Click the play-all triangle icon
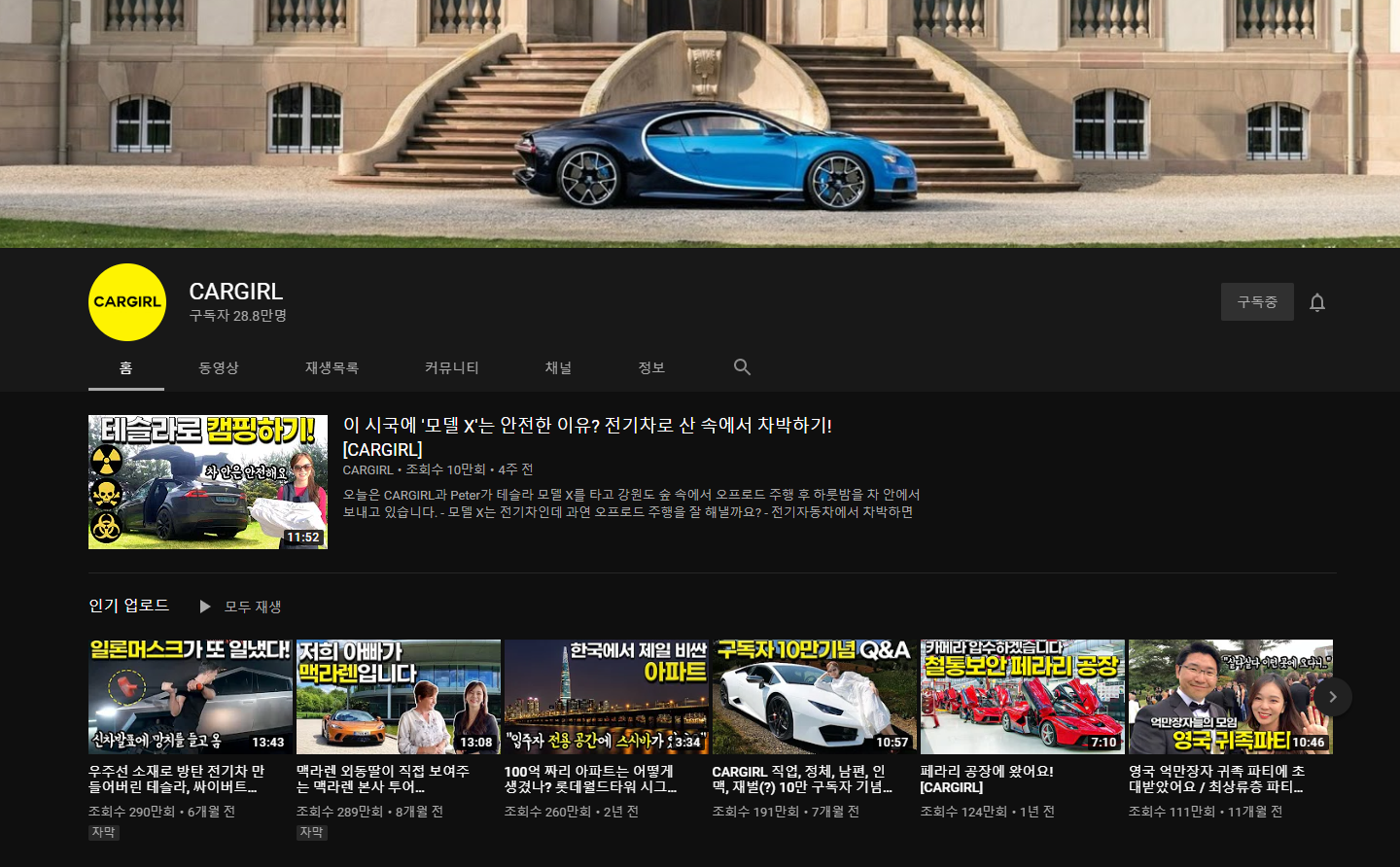This screenshot has height=867, width=1400. 205,607
